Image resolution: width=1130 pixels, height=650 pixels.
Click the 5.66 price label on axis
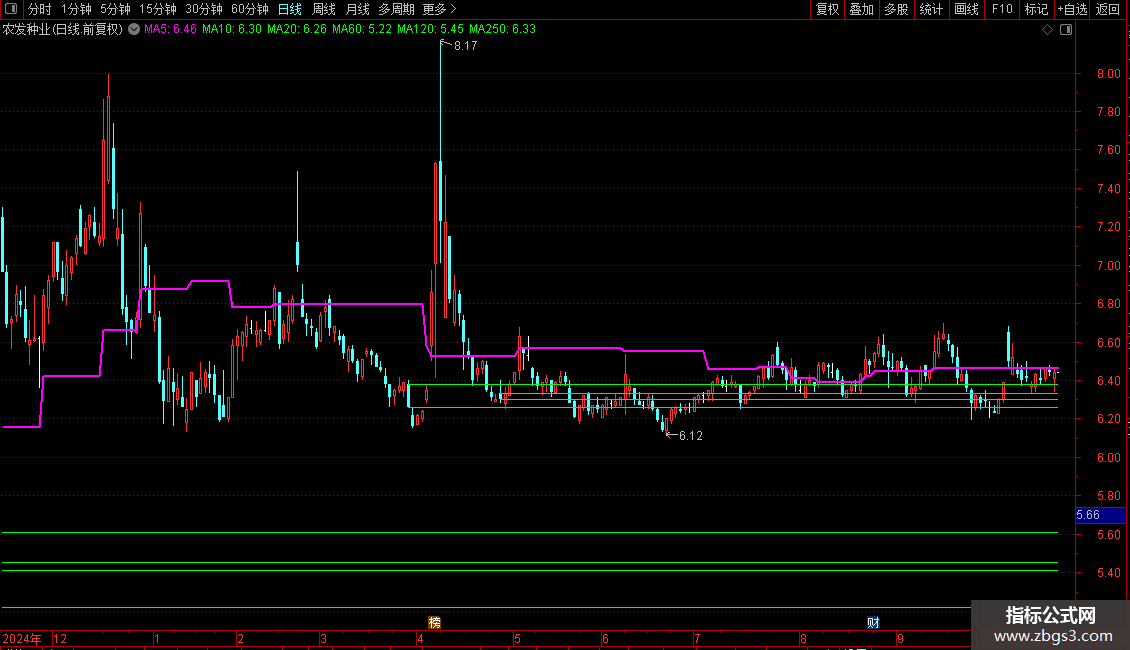coord(1088,515)
